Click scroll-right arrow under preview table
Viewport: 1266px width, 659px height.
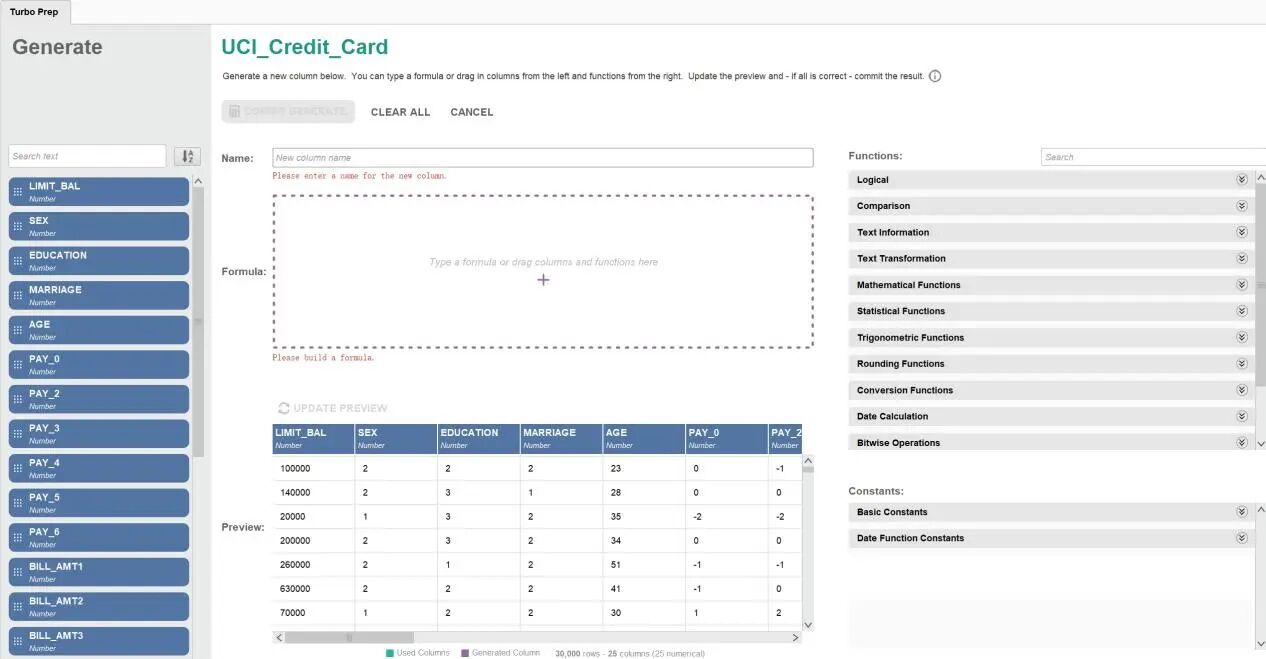pyautogui.click(x=796, y=637)
